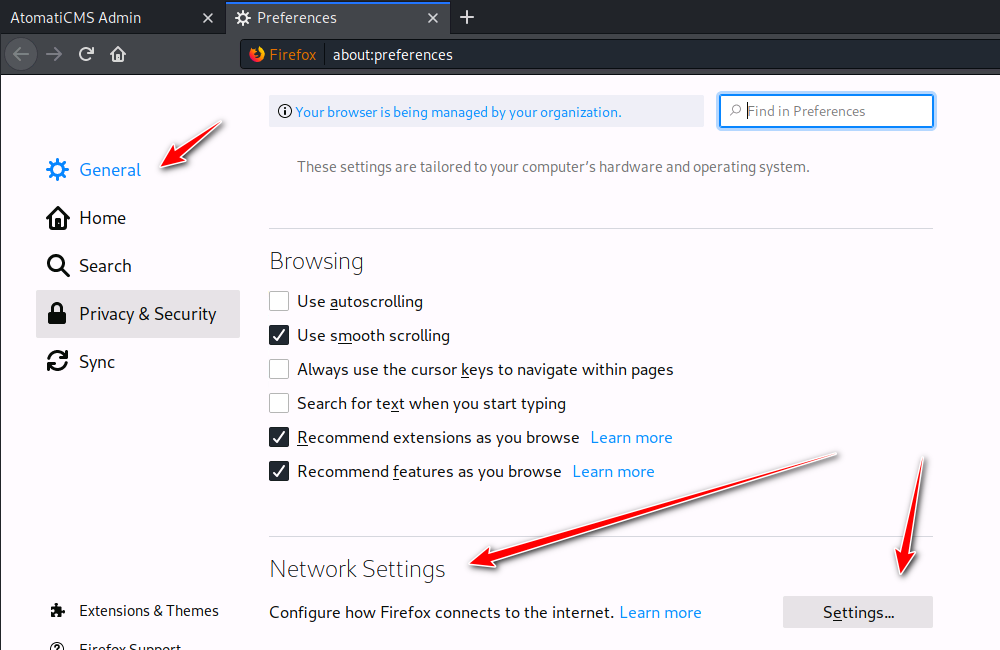Click the Privacy & Security lock icon
Viewport: 1000px width, 650px height.
pyautogui.click(x=57, y=314)
